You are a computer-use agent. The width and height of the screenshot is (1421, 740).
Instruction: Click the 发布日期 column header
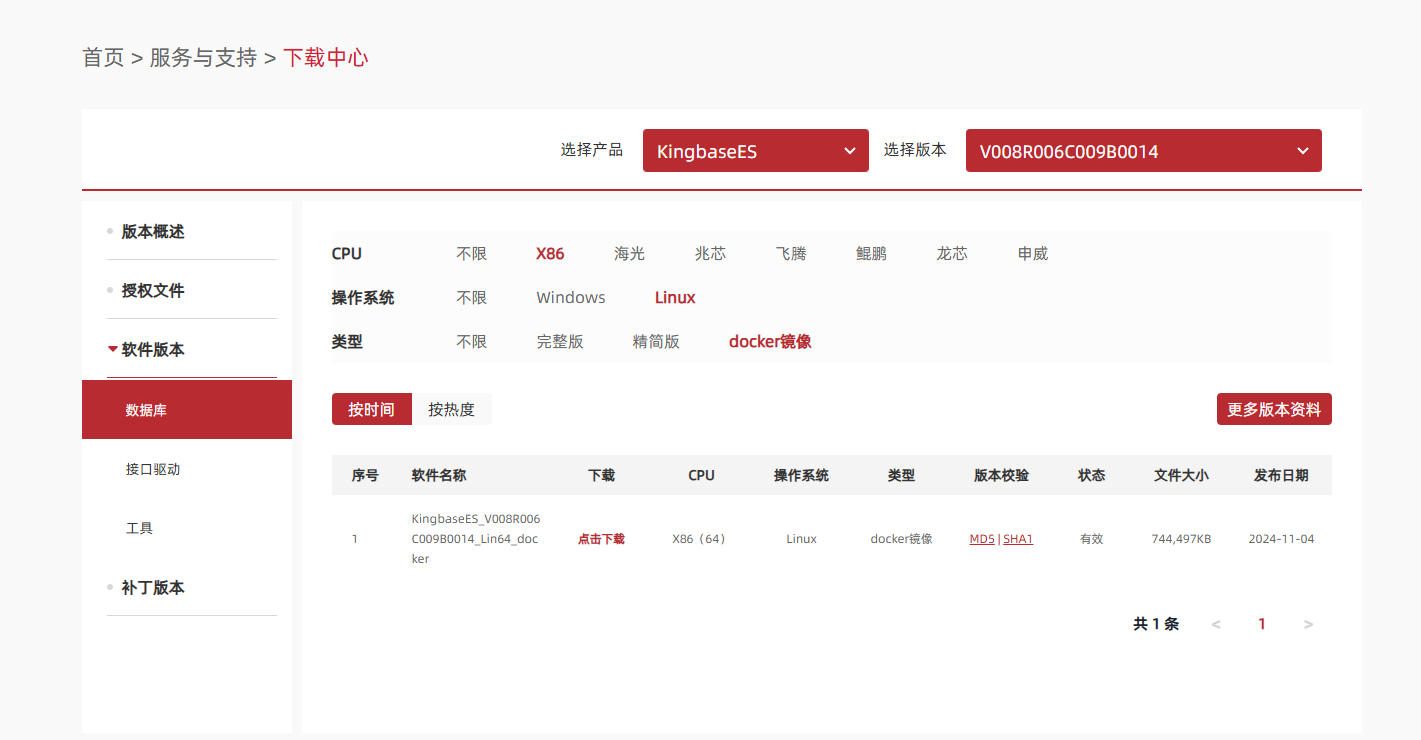point(1281,475)
